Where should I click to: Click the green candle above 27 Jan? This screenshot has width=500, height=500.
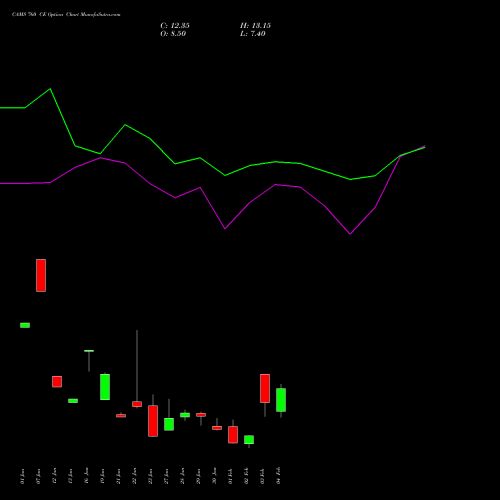coord(169,424)
